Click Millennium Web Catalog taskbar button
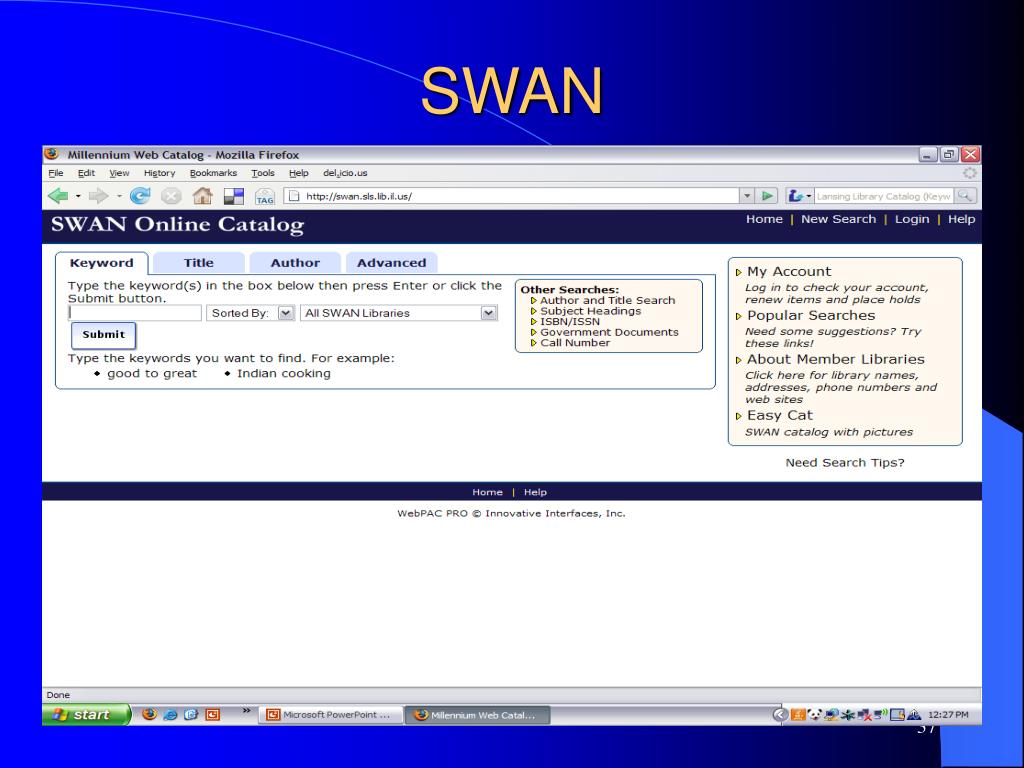 (477, 715)
